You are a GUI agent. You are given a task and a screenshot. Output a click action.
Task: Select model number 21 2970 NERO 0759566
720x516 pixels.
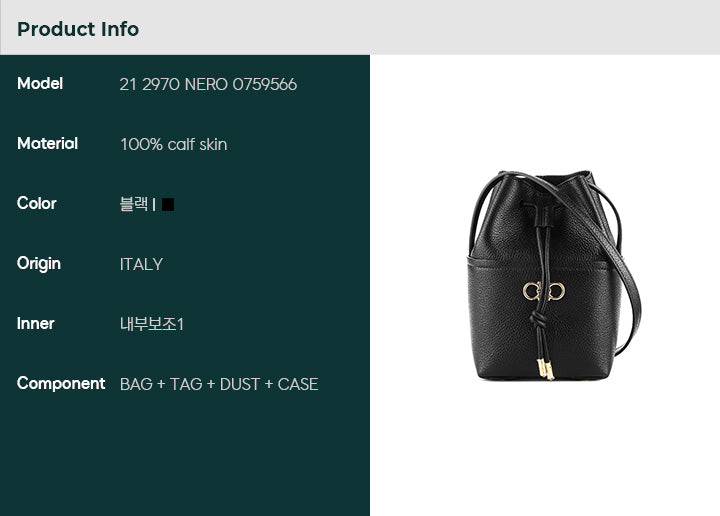tap(208, 84)
